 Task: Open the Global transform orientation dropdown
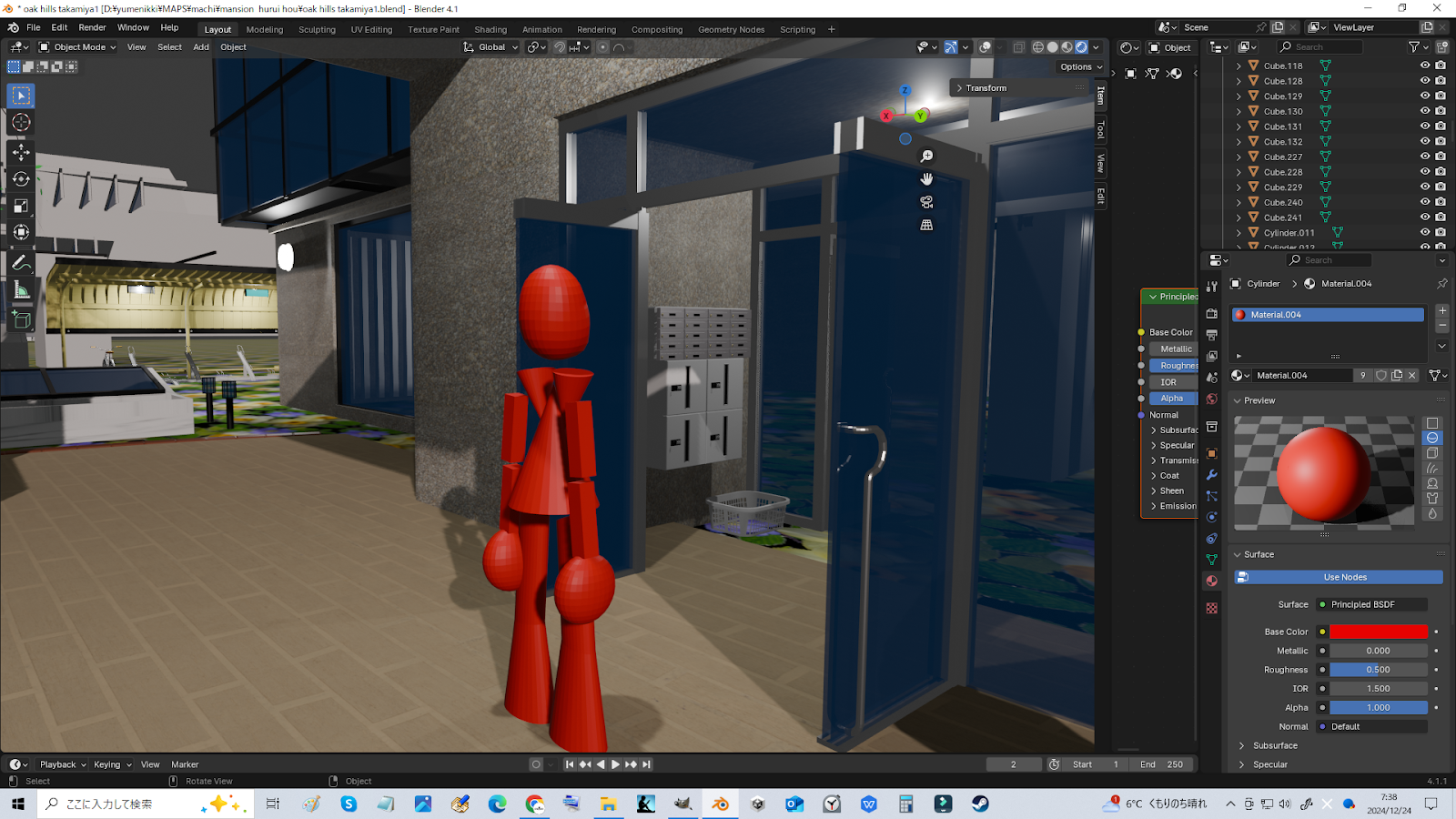[490, 47]
